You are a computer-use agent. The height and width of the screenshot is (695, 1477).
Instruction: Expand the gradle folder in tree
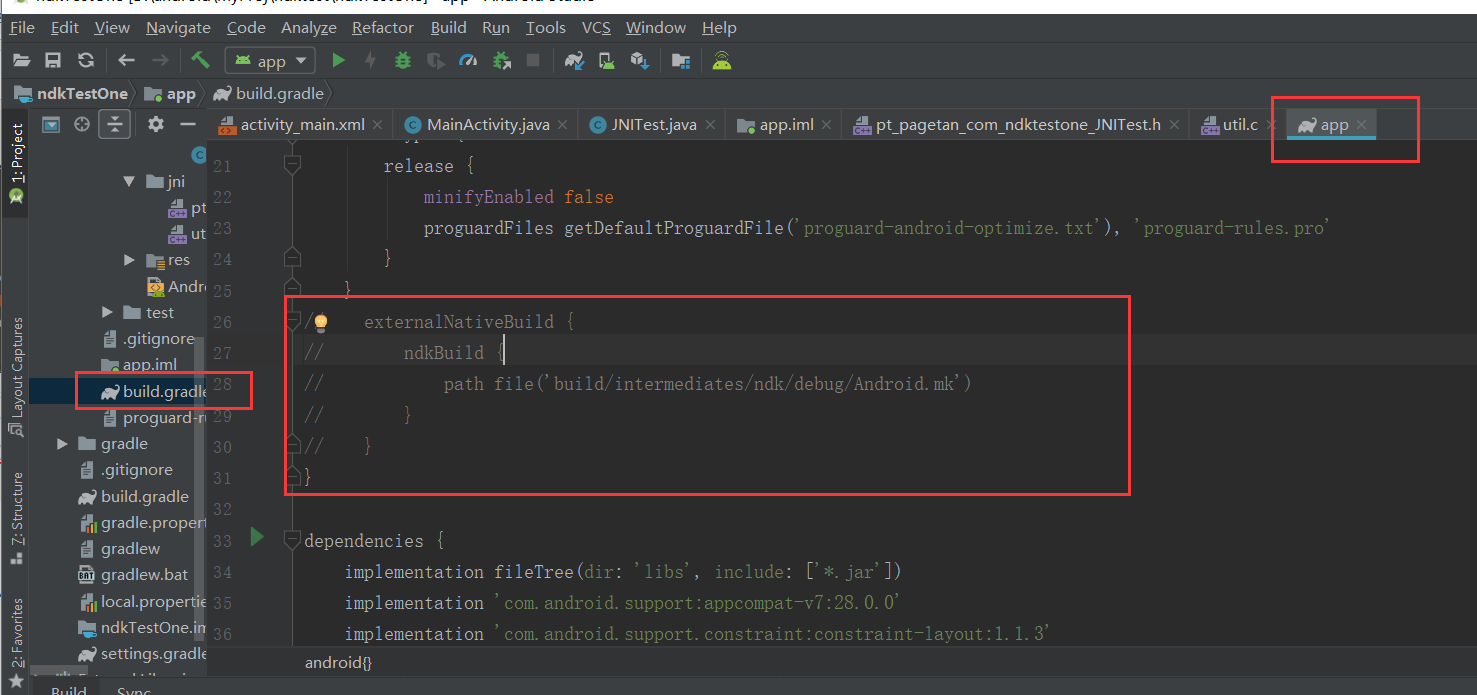tap(63, 444)
